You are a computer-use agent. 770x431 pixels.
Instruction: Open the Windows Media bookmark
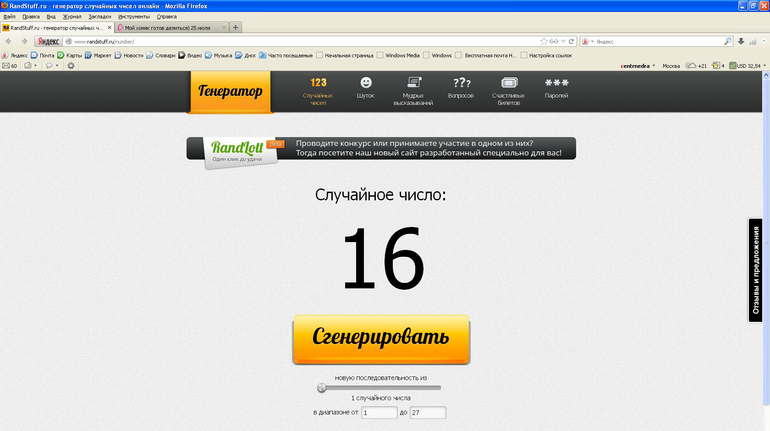(x=398, y=55)
